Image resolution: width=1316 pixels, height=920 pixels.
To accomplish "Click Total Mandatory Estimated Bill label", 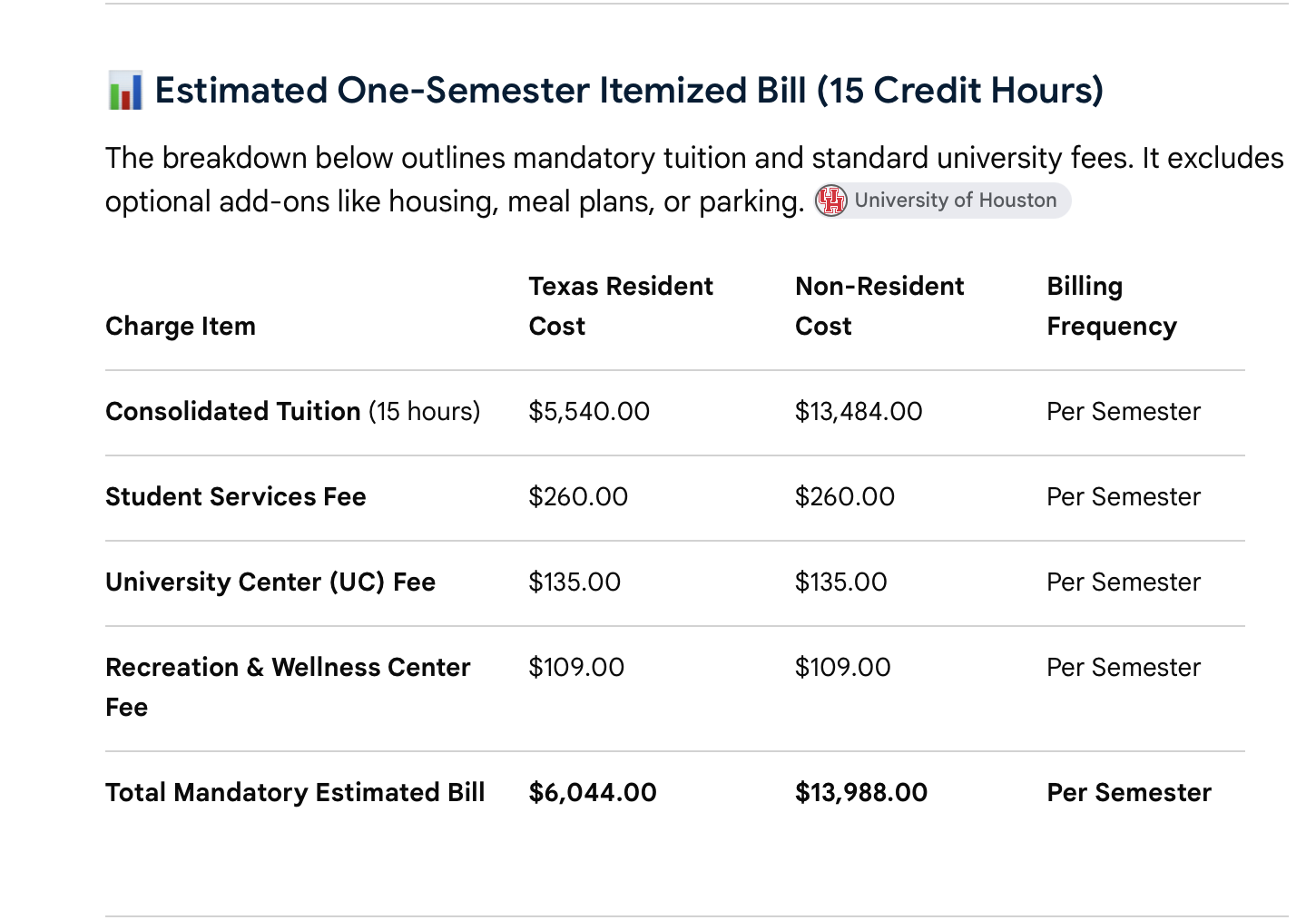I will coord(295,792).
